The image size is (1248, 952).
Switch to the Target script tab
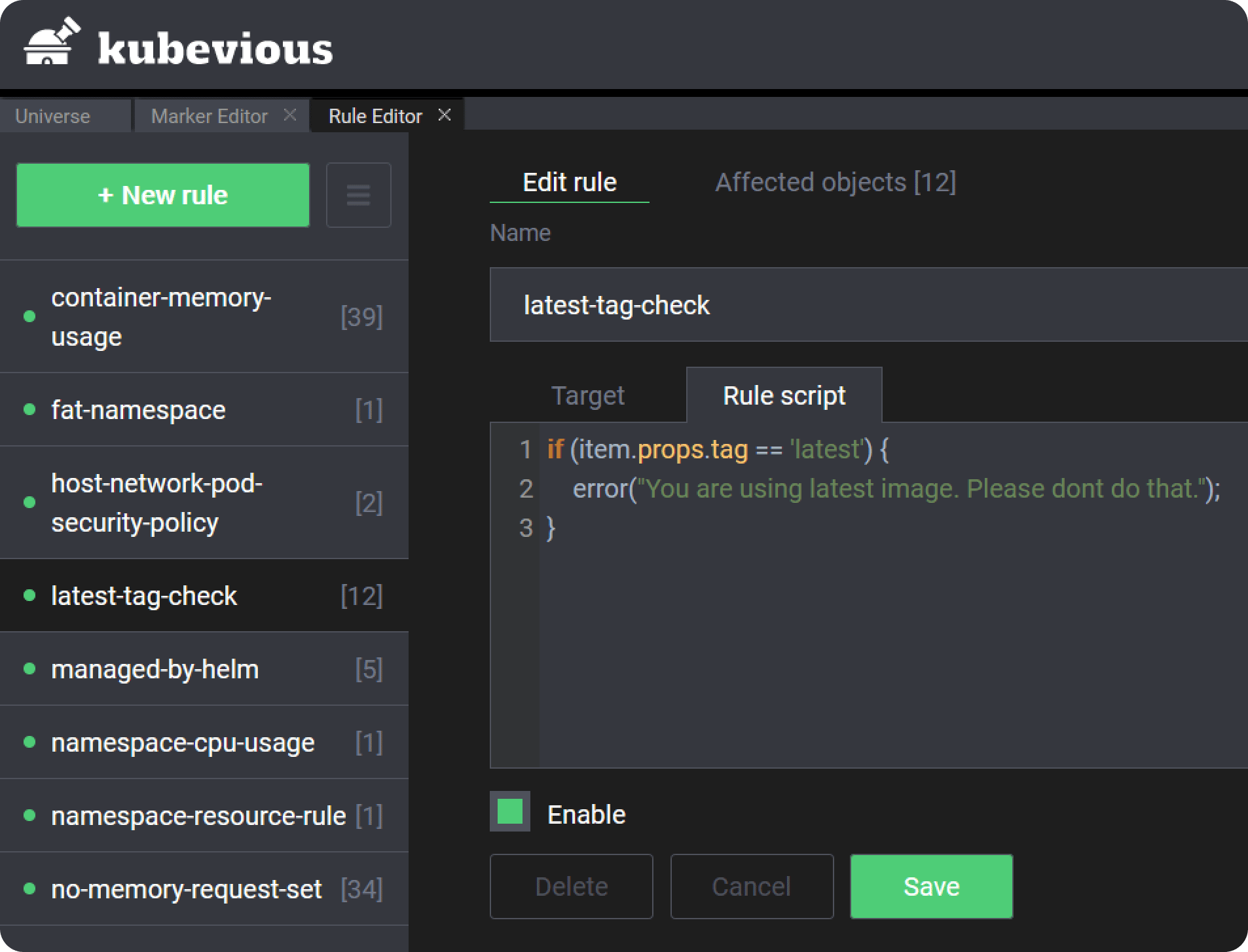tap(588, 395)
